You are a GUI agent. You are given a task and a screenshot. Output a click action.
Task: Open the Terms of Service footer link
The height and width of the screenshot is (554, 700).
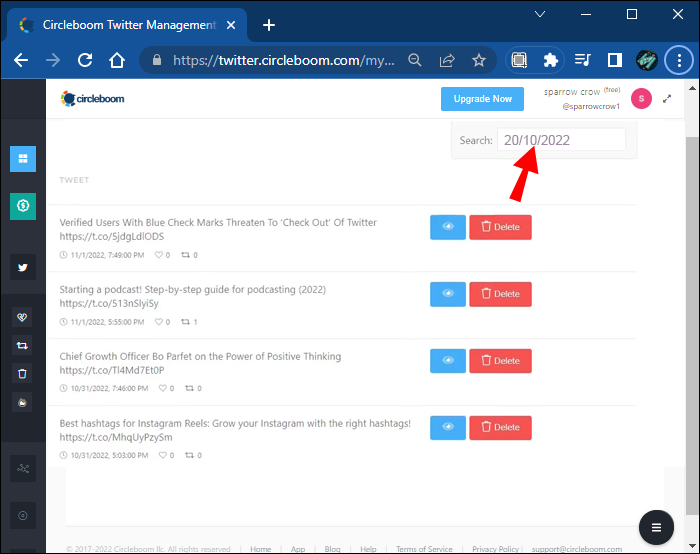[424, 549]
